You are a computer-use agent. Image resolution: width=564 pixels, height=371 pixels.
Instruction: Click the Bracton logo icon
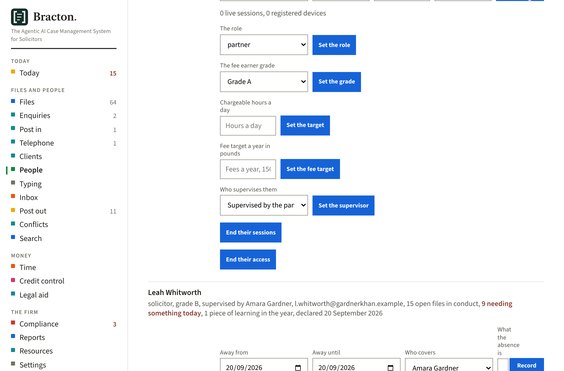click(x=19, y=17)
